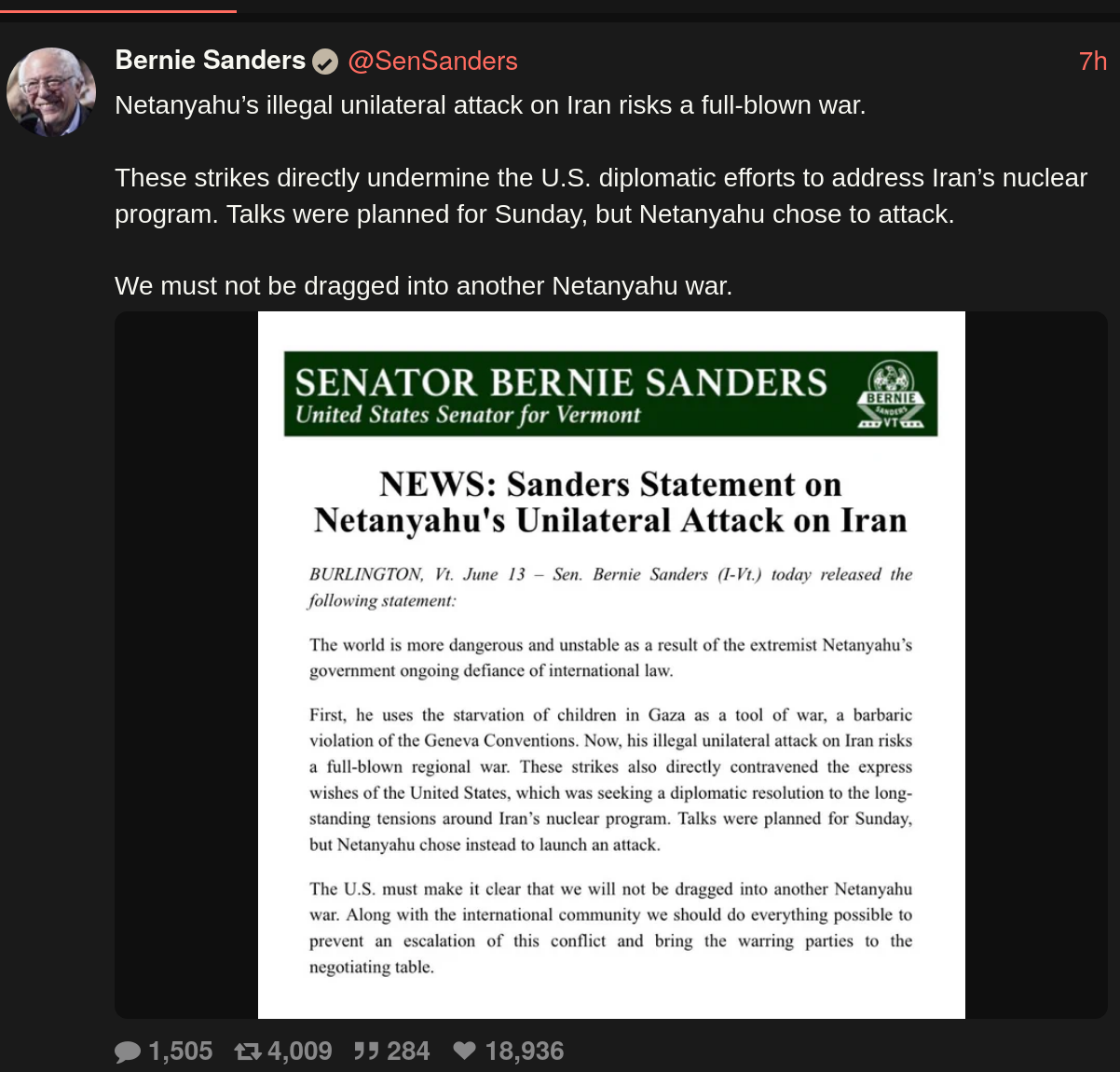Open the @SenSanders handle link
The height and width of the screenshot is (1072, 1120).
[x=432, y=62]
